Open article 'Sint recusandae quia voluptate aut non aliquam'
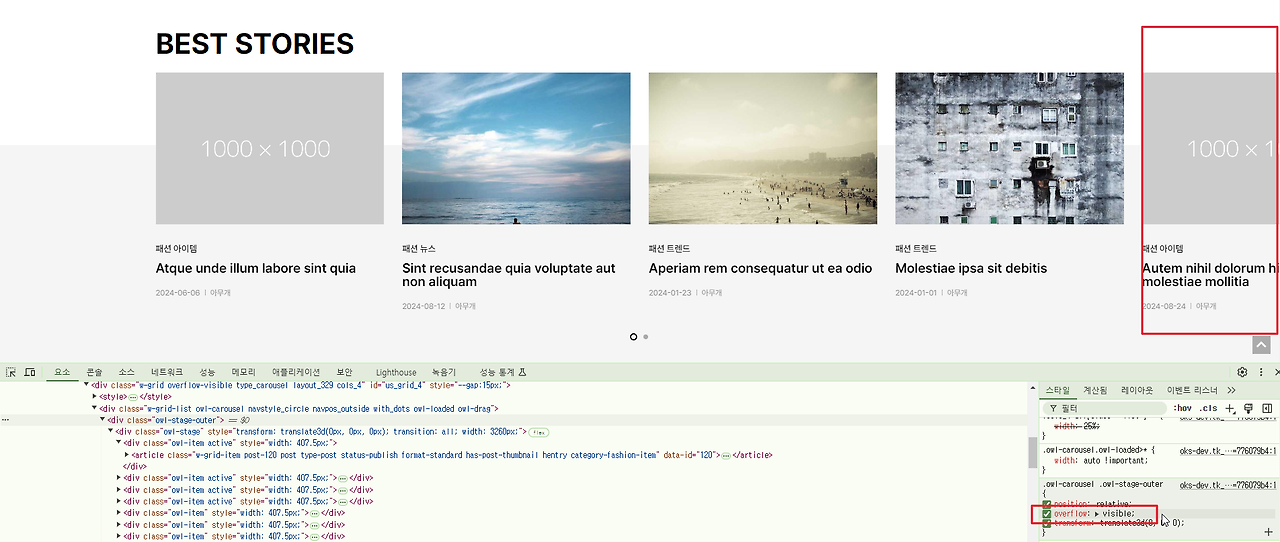 (x=508, y=275)
